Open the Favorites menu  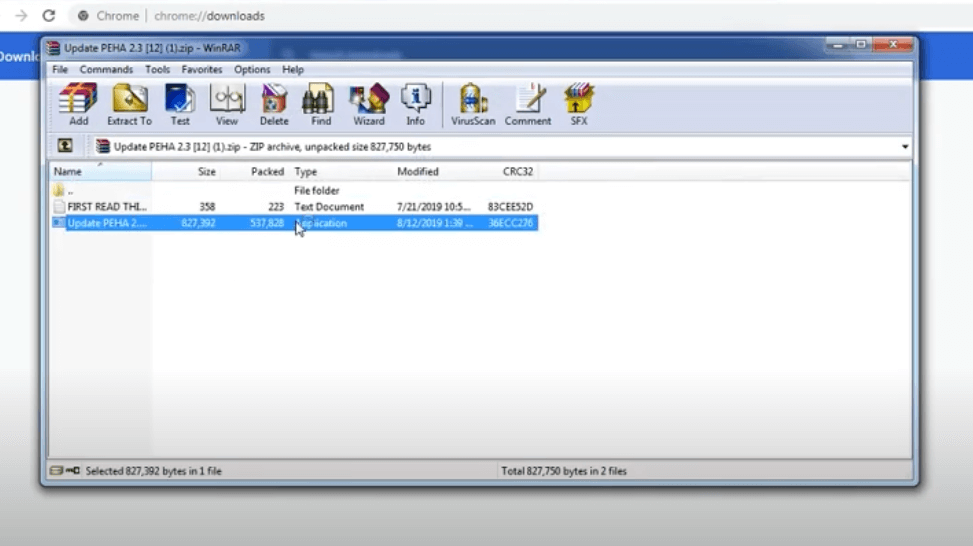pos(202,69)
